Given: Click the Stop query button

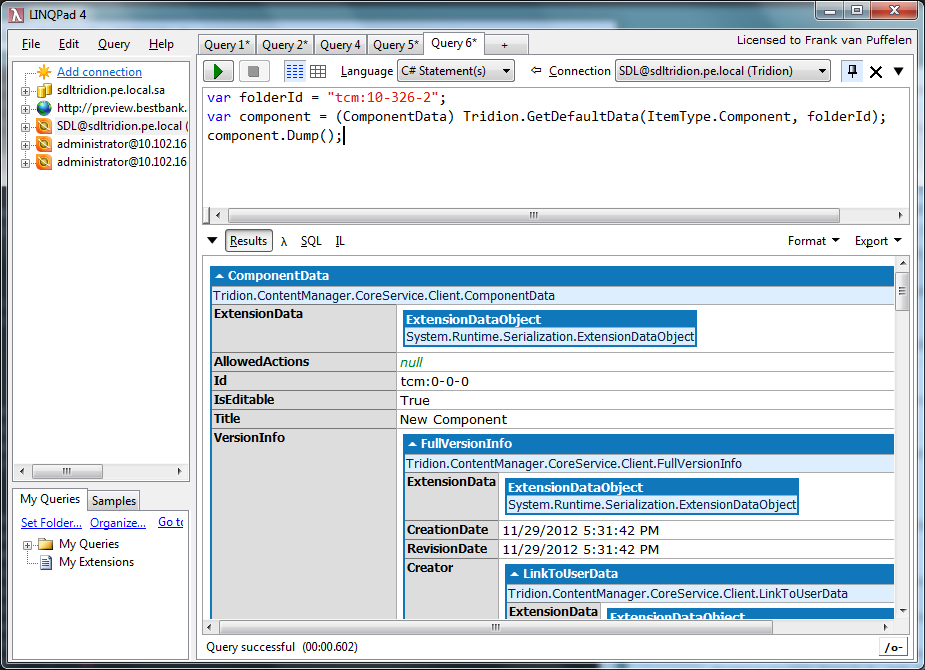Looking at the screenshot, I should pyautogui.click(x=253, y=71).
